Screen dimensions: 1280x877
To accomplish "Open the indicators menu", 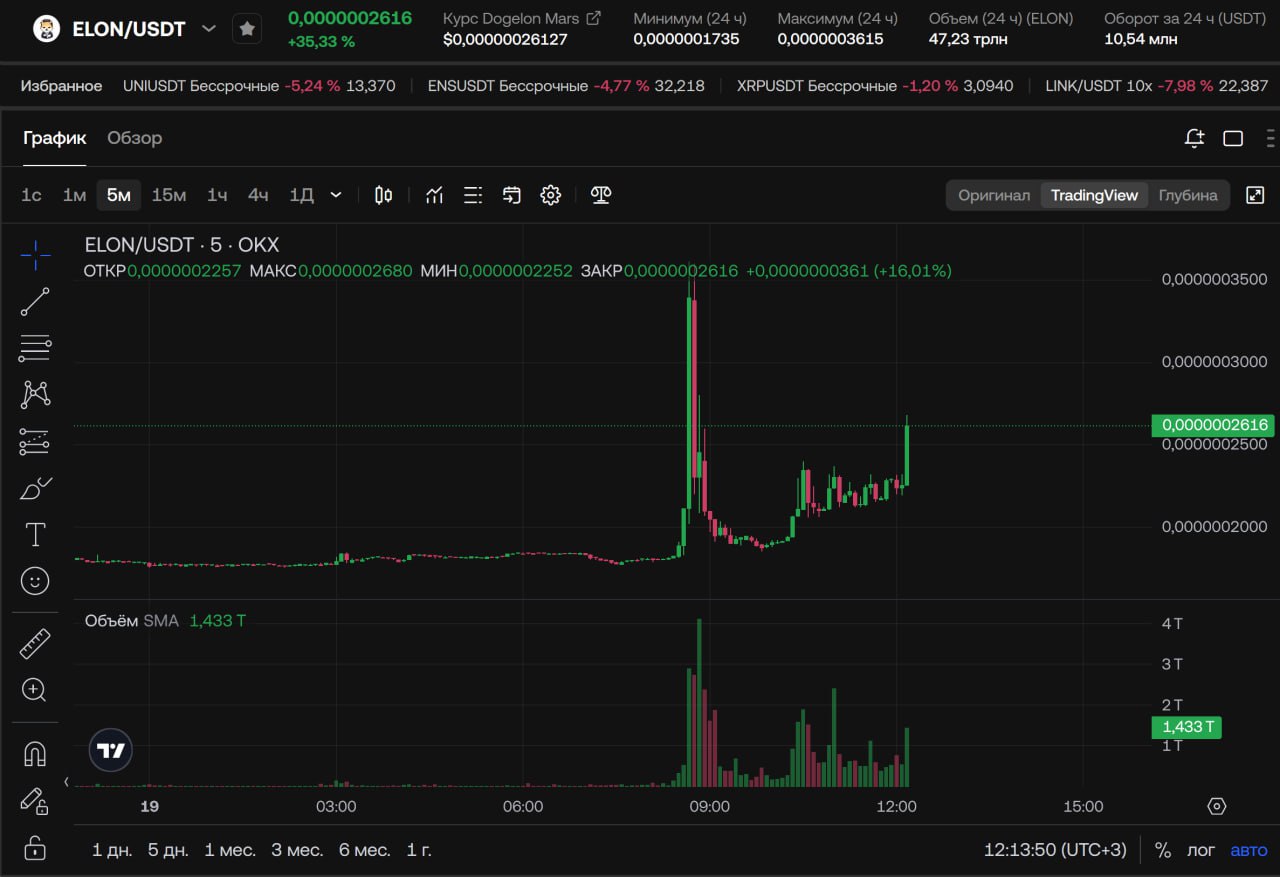I will [434, 195].
